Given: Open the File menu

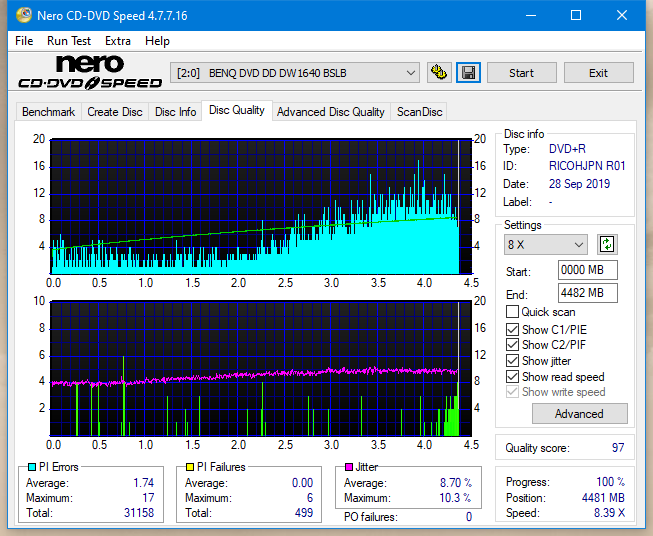Looking at the screenshot, I should point(24,41).
